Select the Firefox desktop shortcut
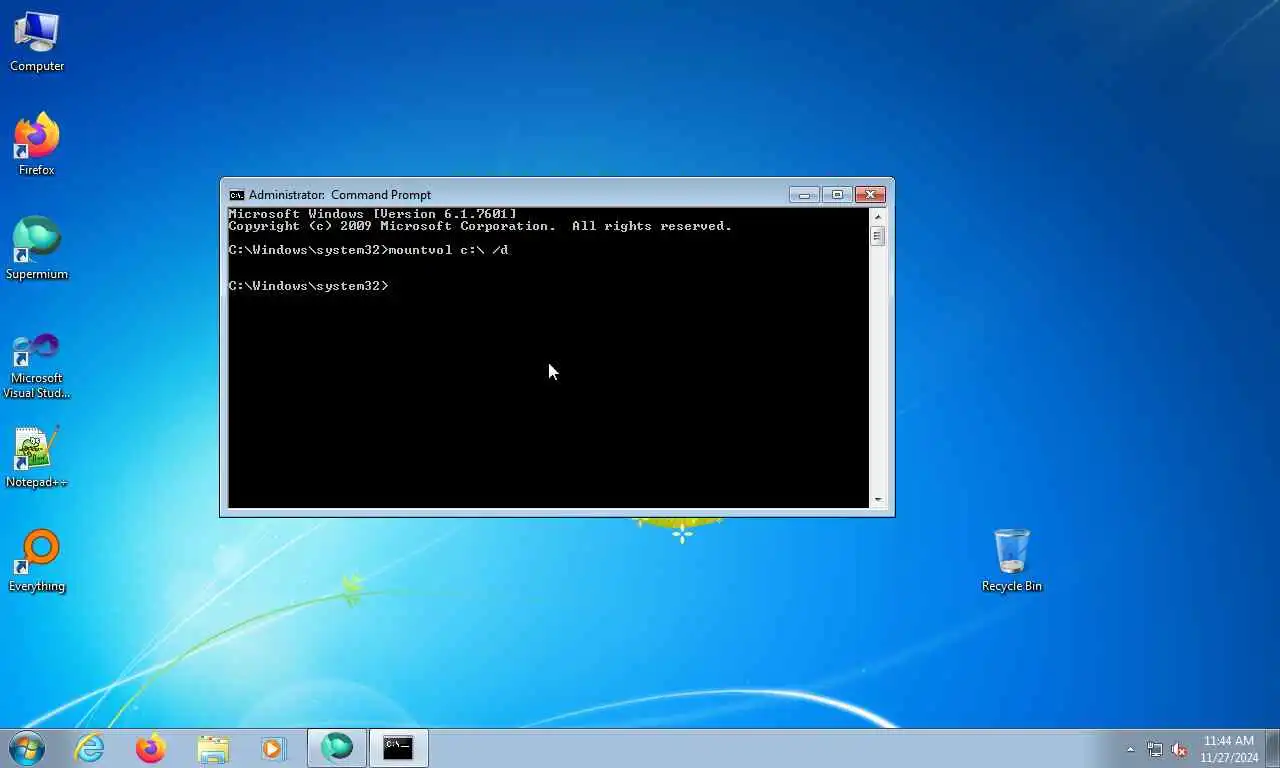This screenshot has width=1280, height=768. (x=37, y=146)
